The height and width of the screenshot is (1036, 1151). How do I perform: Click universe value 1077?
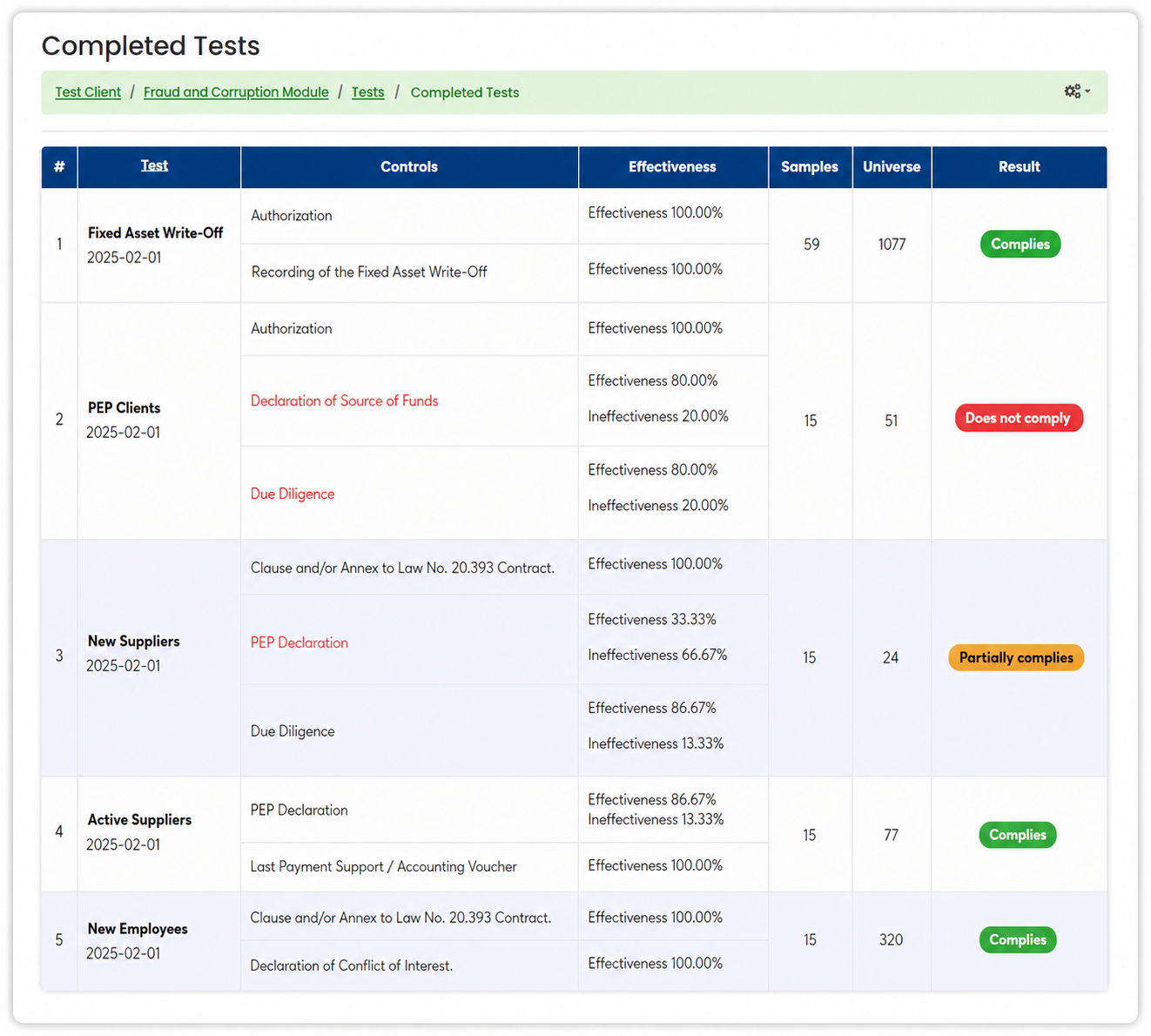coord(892,245)
